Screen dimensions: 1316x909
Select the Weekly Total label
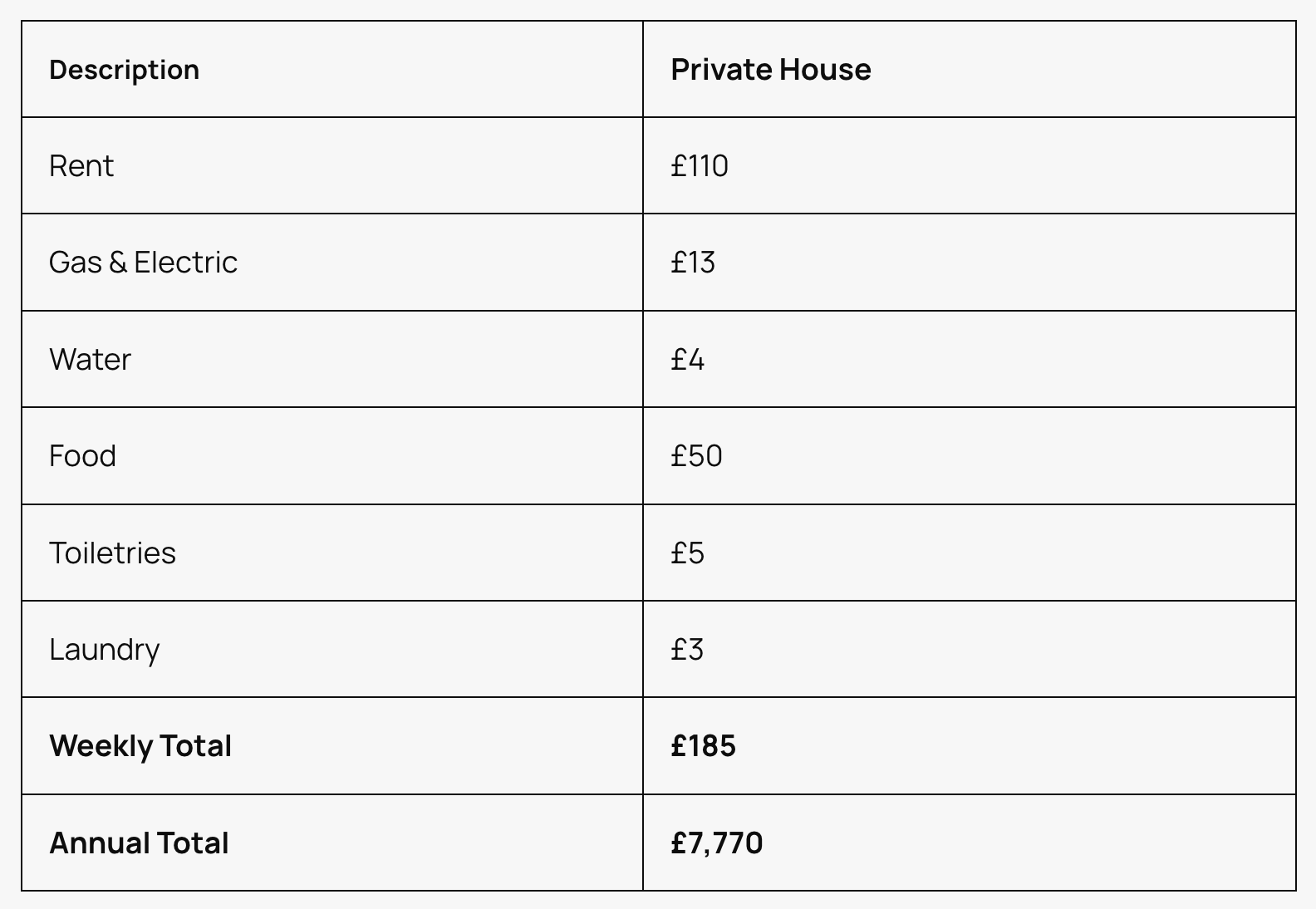click(x=140, y=746)
